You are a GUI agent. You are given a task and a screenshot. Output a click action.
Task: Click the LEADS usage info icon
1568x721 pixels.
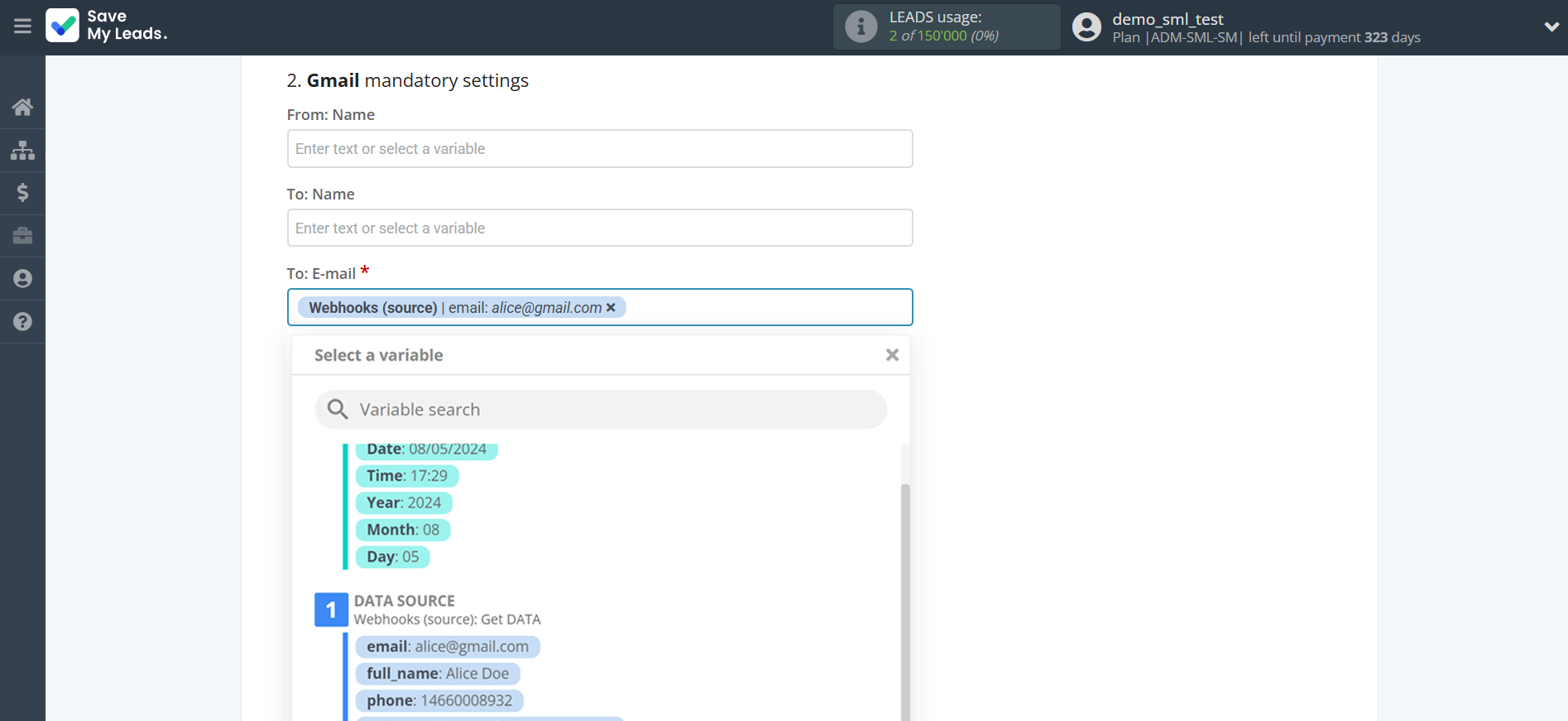pyautogui.click(x=861, y=26)
